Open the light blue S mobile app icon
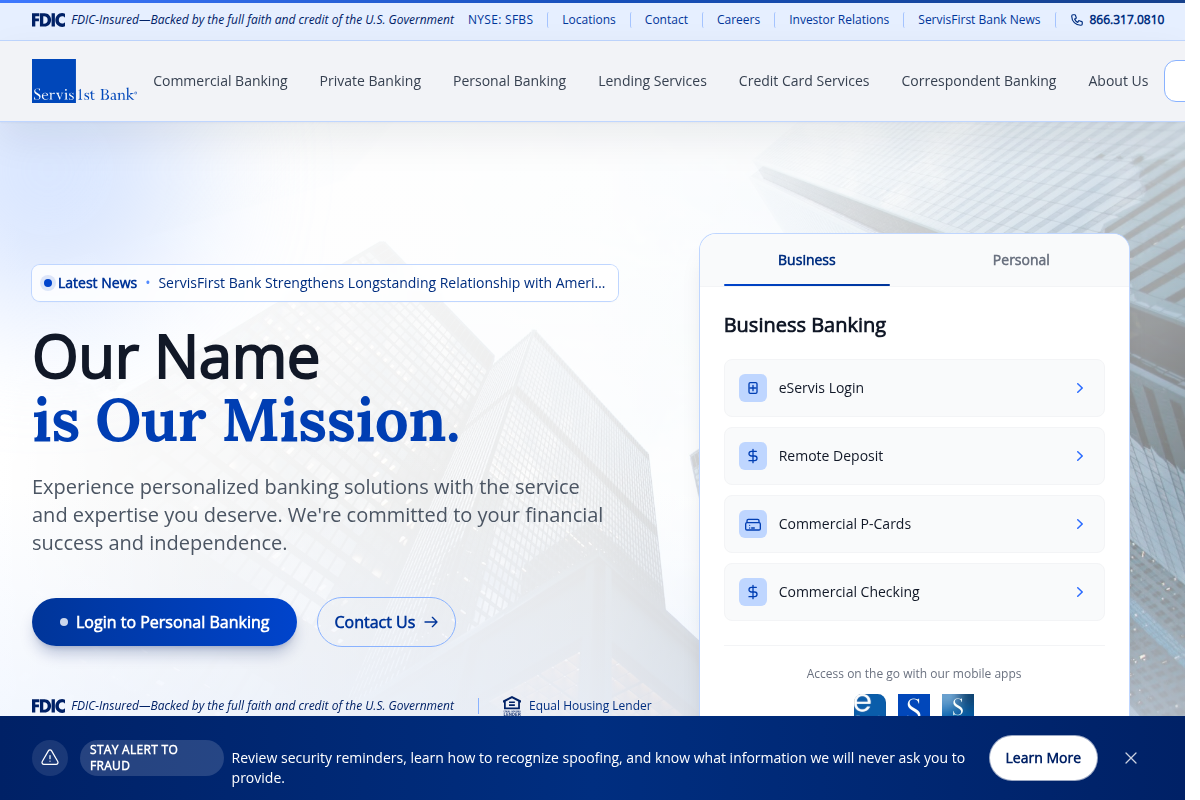The height and width of the screenshot is (800, 1200). click(958, 705)
